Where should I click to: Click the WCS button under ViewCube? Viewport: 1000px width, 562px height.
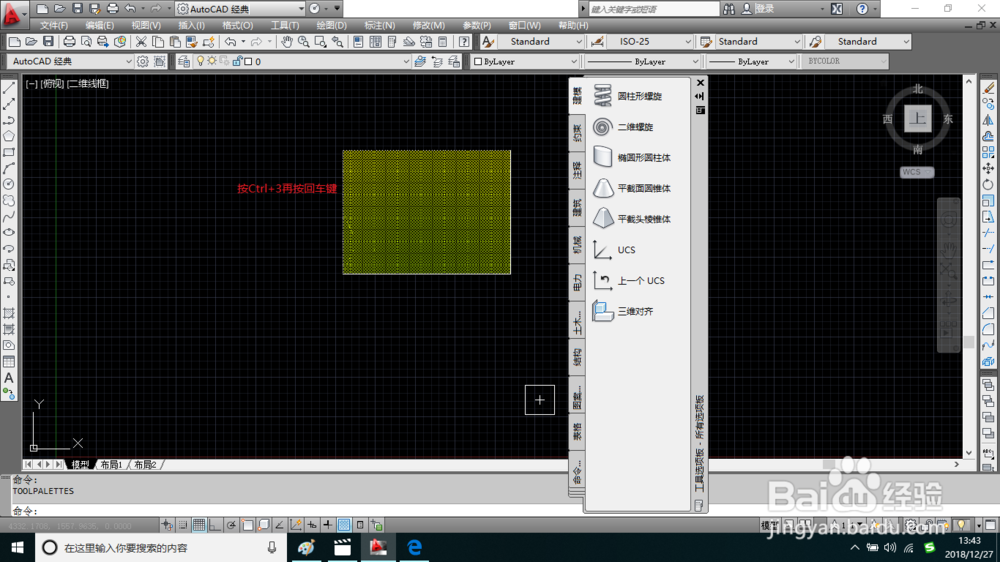917,172
